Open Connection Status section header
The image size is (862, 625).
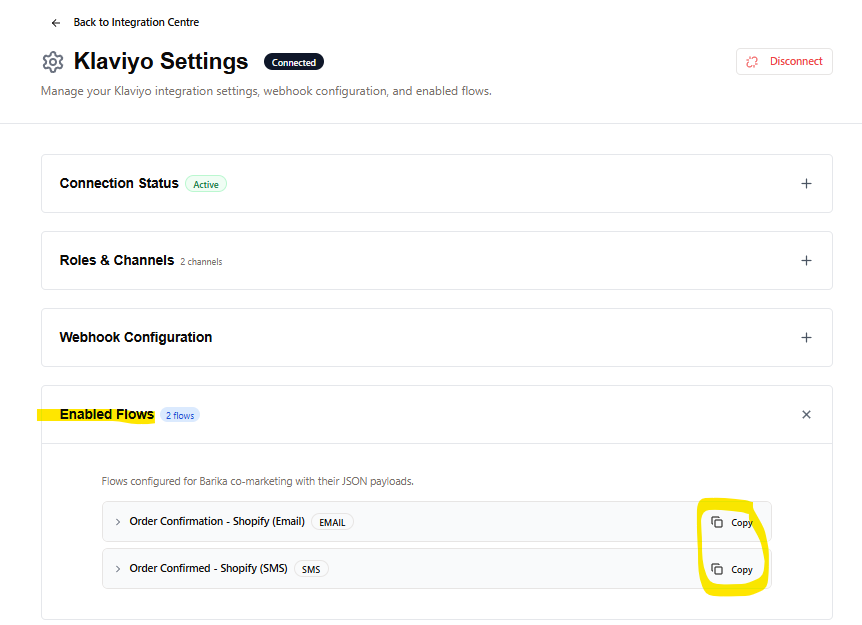pyautogui.click(x=436, y=184)
